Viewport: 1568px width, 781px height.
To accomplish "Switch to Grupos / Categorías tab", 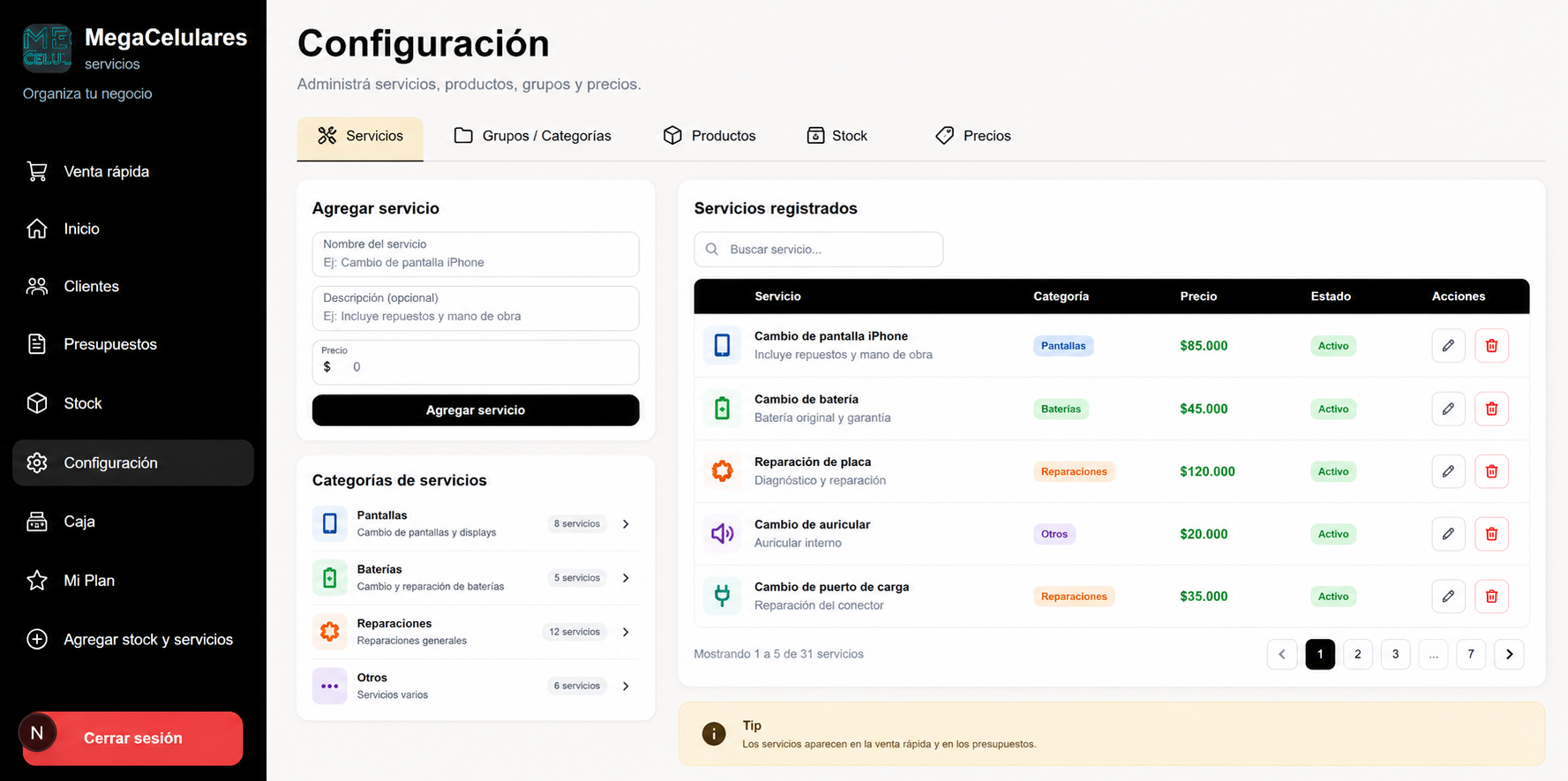I will 532,136.
